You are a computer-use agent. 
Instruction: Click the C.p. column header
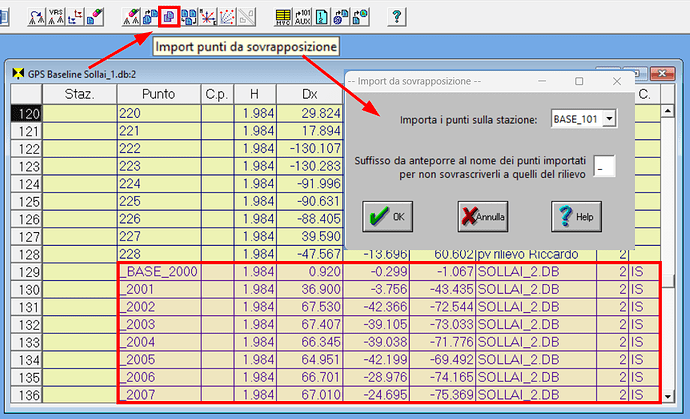[x=217, y=94]
